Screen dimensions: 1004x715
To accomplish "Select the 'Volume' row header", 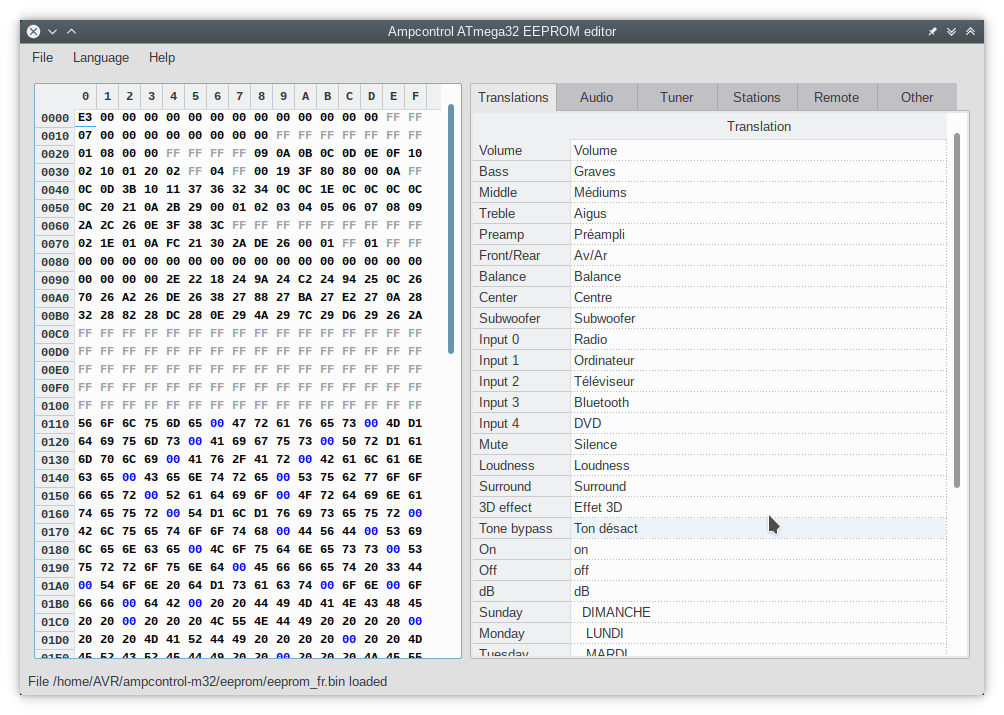I will click(x=521, y=150).
